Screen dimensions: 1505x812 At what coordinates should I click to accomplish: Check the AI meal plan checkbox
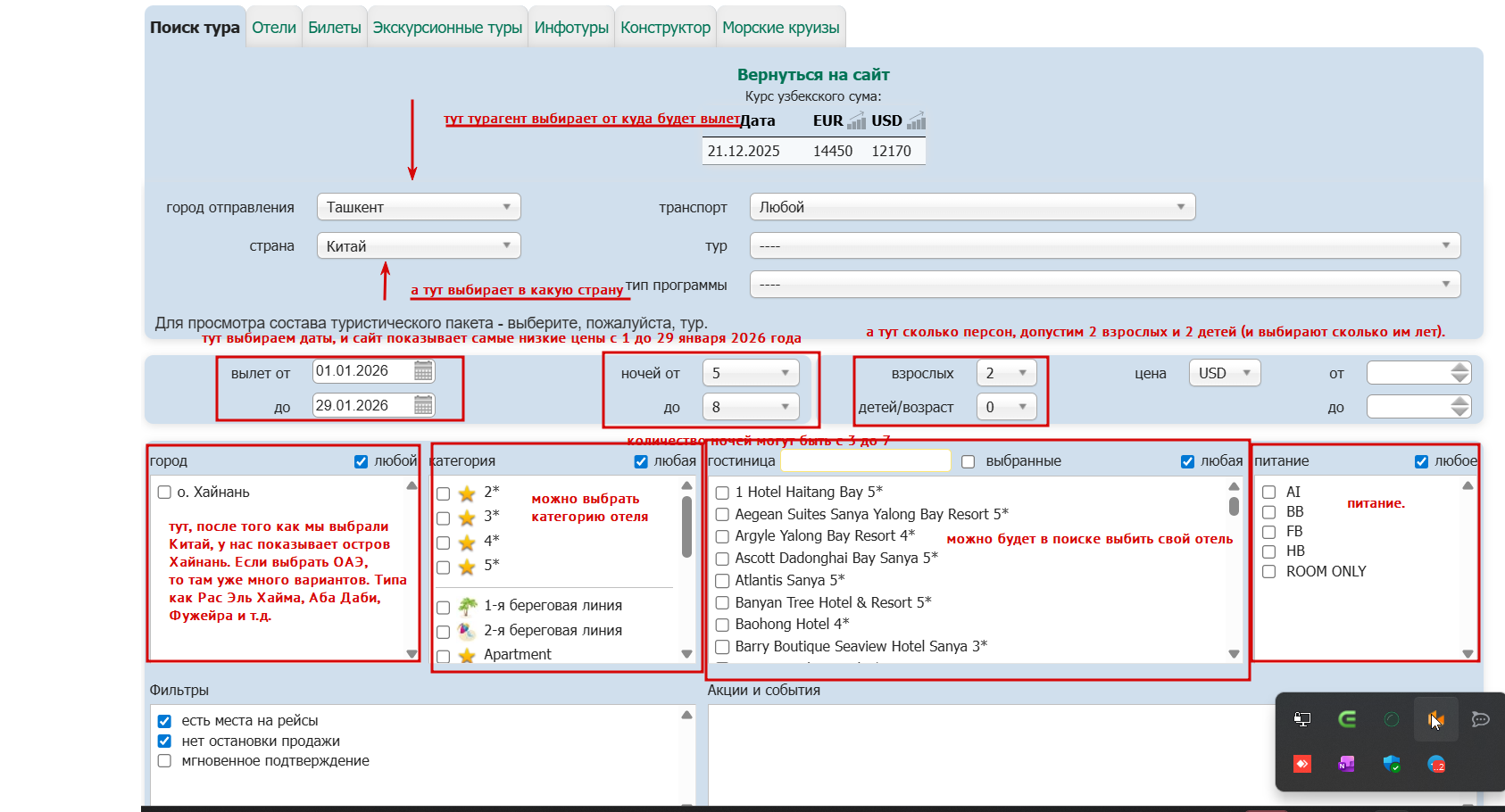coord(1268,493)
